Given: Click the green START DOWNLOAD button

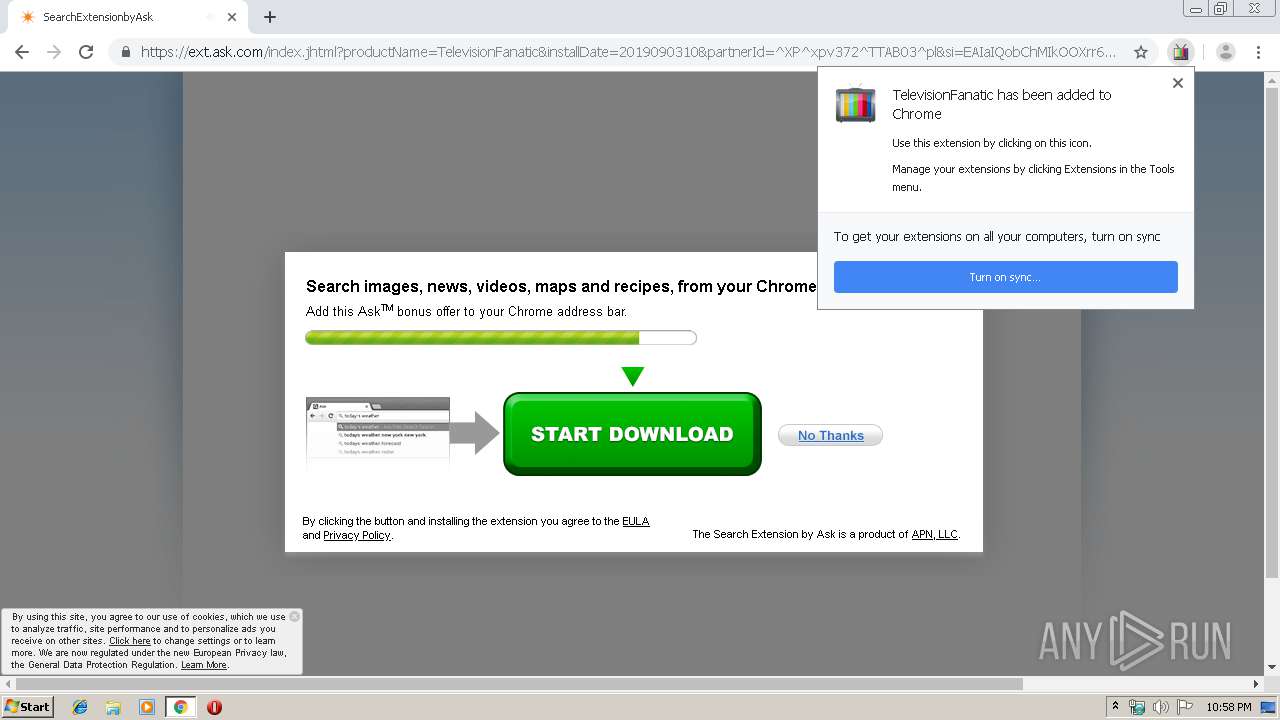Looking at the screenshot, I should click(632, 434).
